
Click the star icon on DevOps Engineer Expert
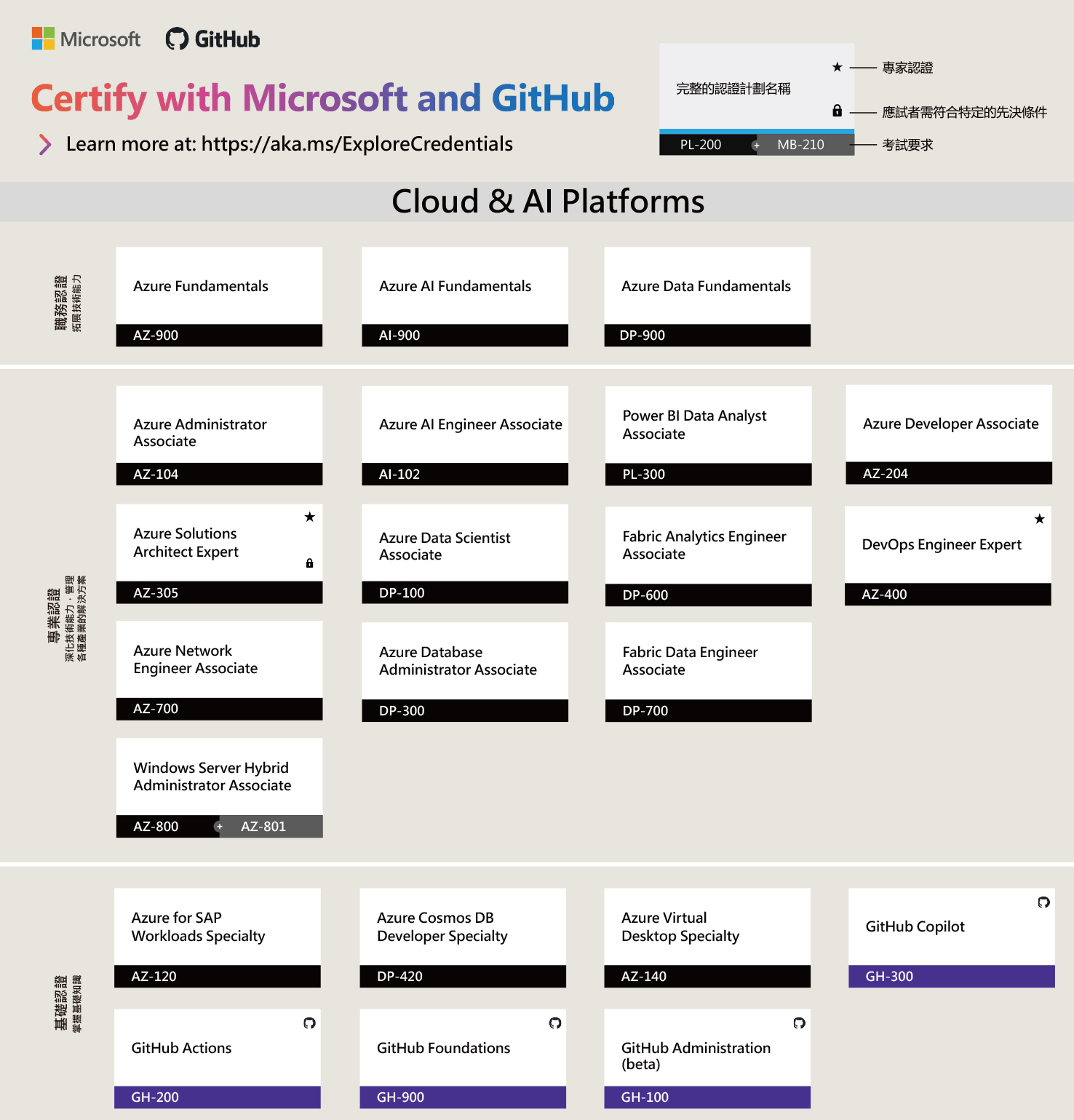1039,519
